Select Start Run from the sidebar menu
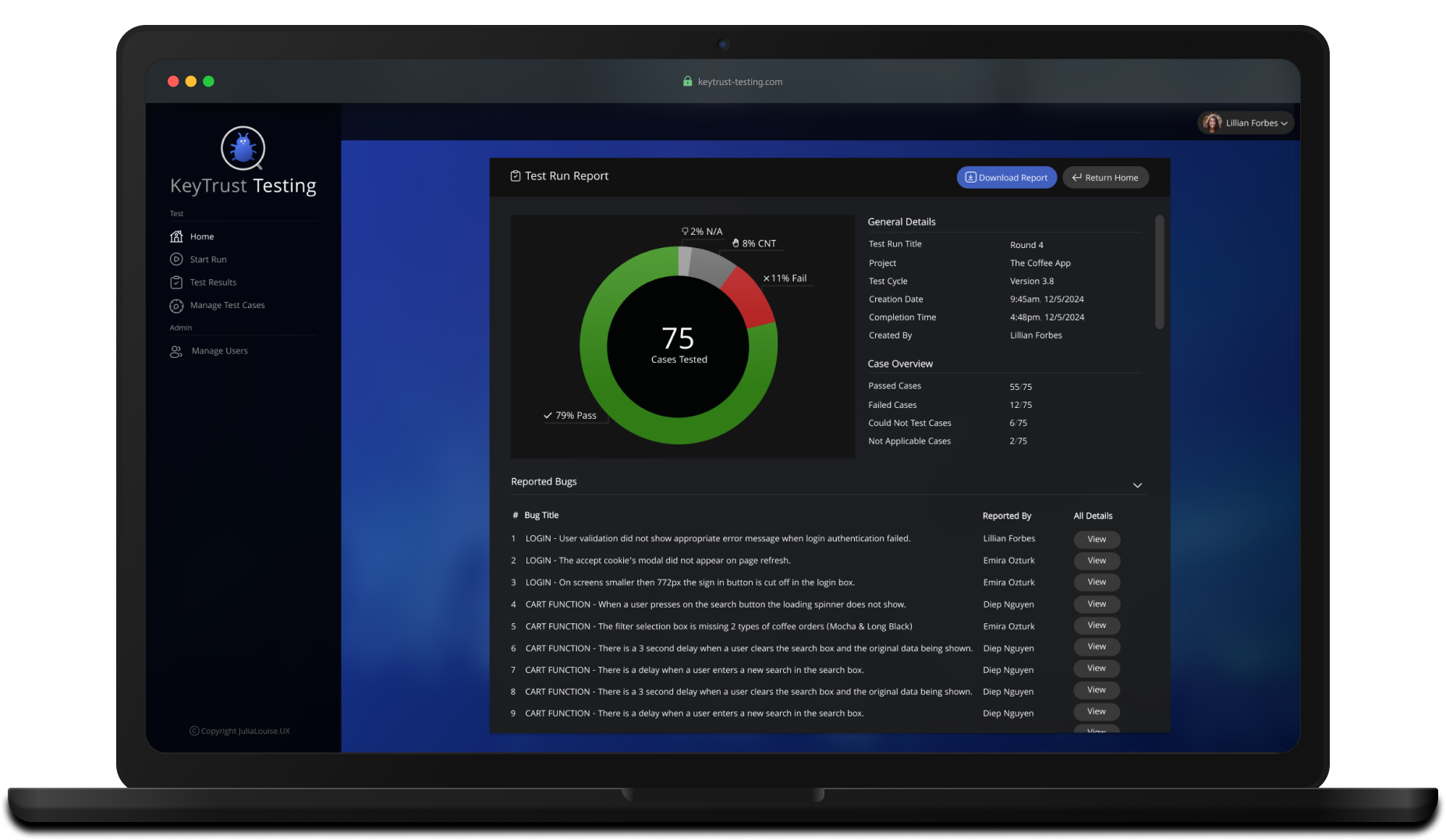Image resolution: width=1446 pixels, height=840 pixels. (x=208, y=259)
